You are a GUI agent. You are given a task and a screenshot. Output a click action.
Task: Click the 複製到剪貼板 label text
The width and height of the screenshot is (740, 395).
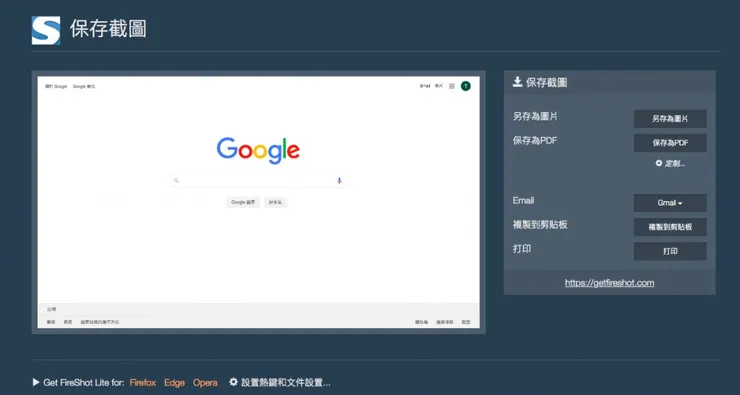540,225
